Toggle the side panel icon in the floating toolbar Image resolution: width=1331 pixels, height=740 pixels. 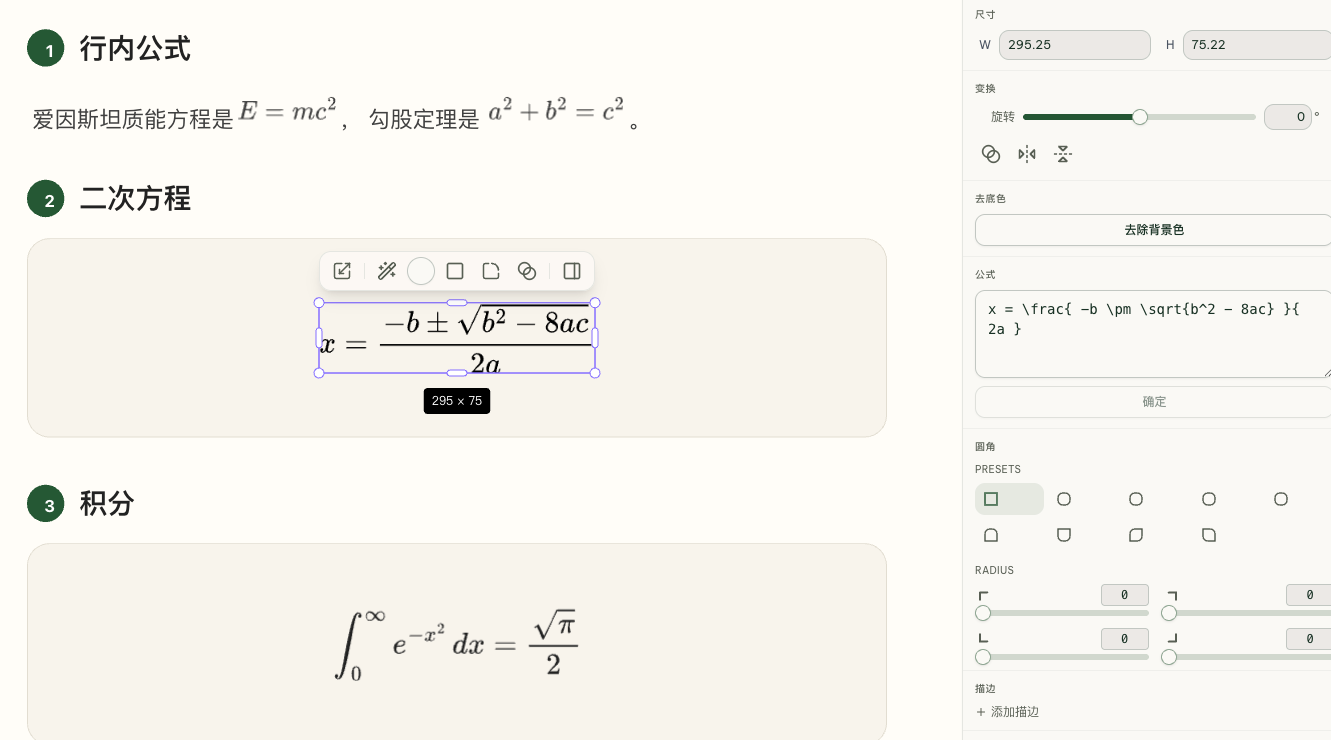tap(572, 271)
